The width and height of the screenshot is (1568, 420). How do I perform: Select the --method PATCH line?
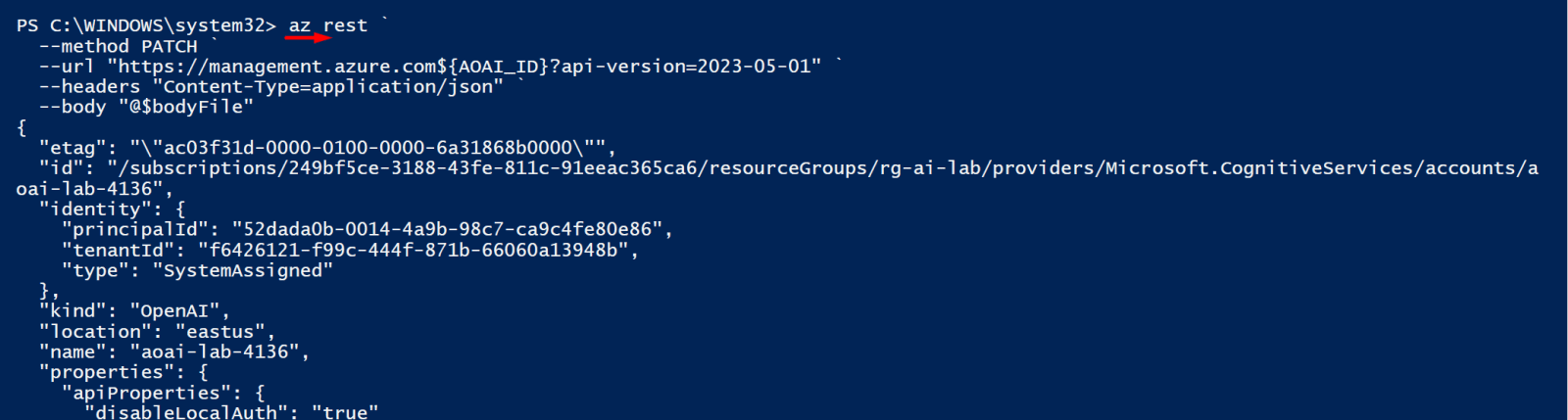[x=119, y=46]
